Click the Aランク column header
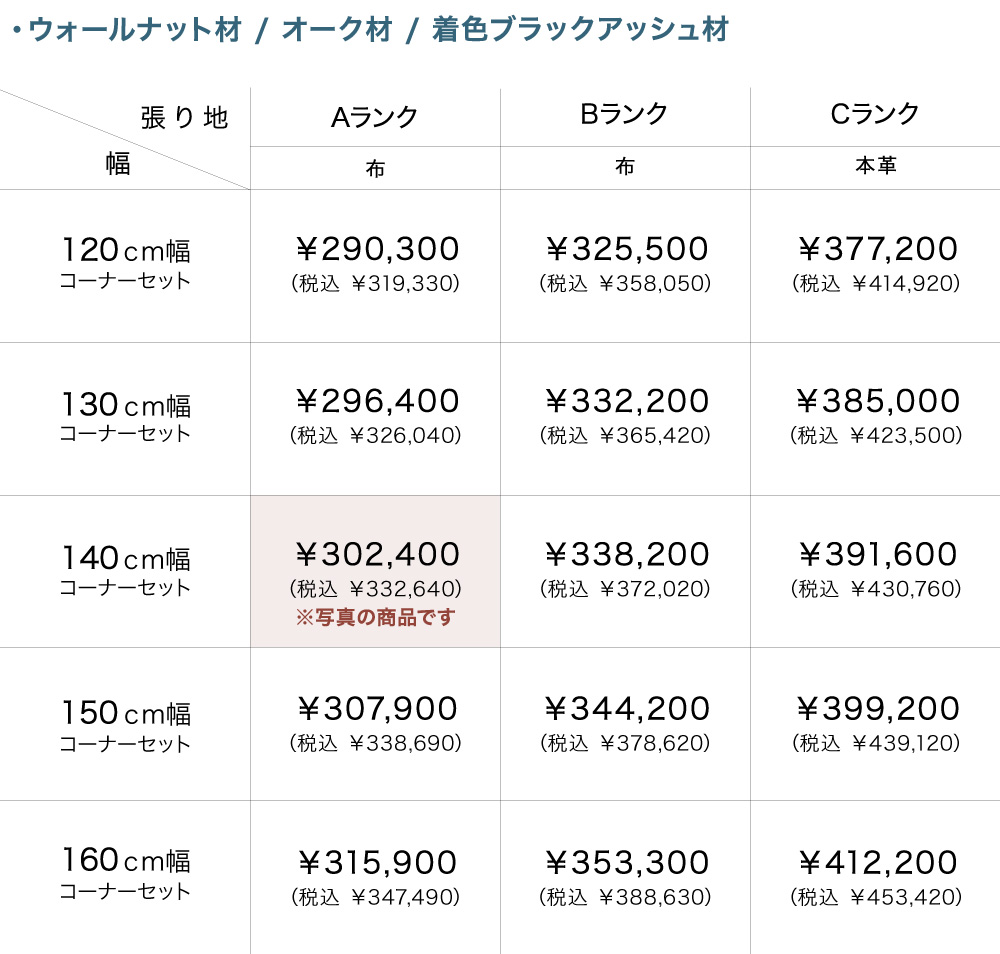Image resolution: width=1000 pixels, height=954 pixels. (375, 117)
